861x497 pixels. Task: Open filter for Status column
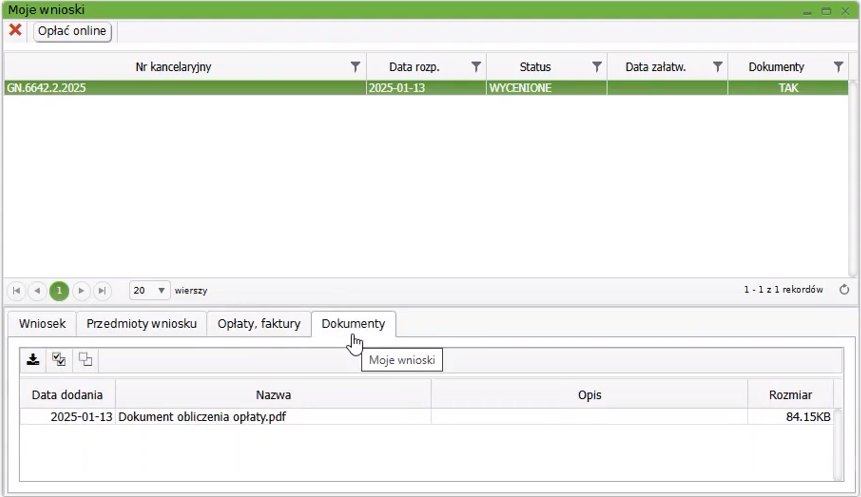tap(597, 67)
